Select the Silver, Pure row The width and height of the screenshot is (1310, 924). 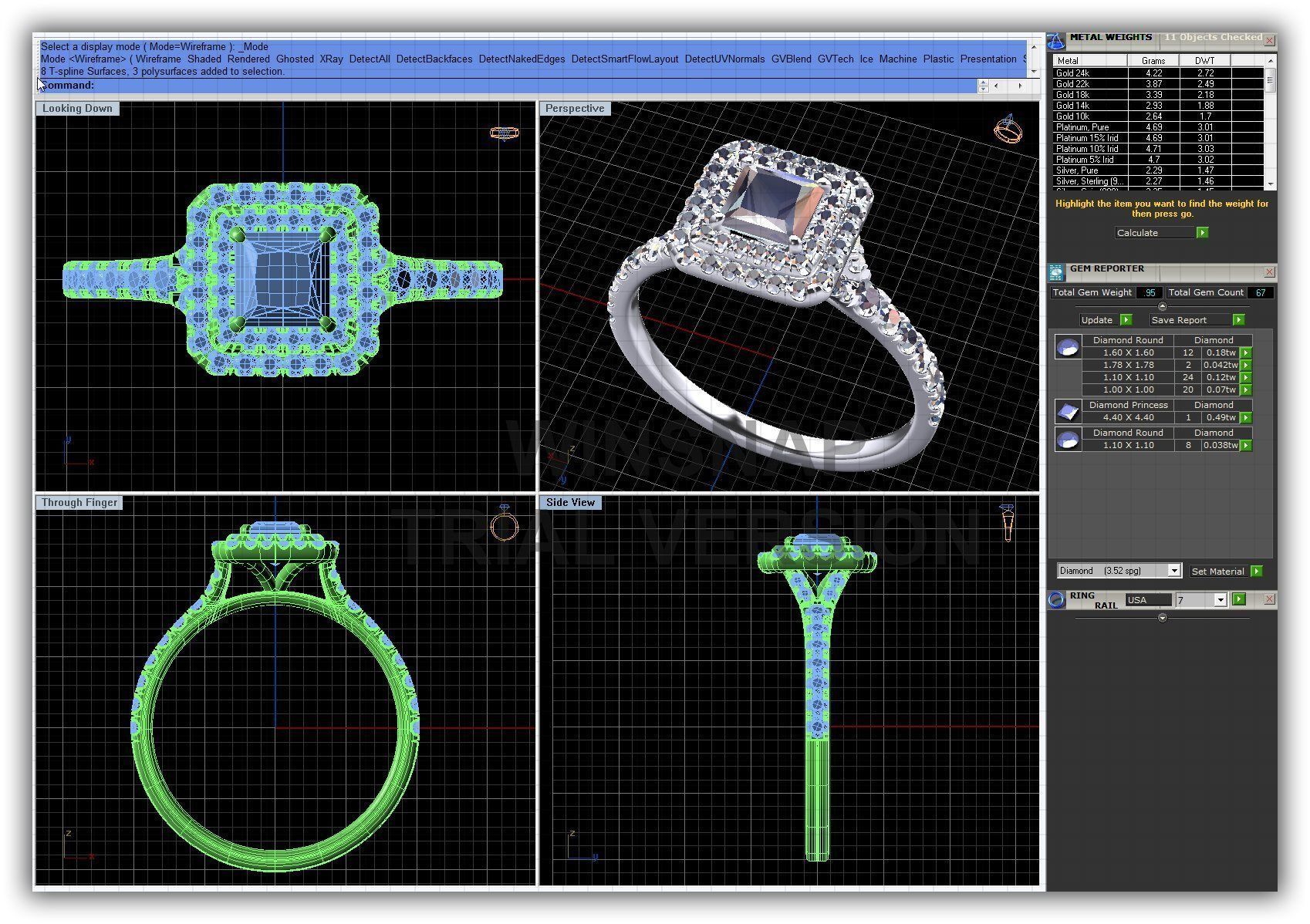point(1159,170)
